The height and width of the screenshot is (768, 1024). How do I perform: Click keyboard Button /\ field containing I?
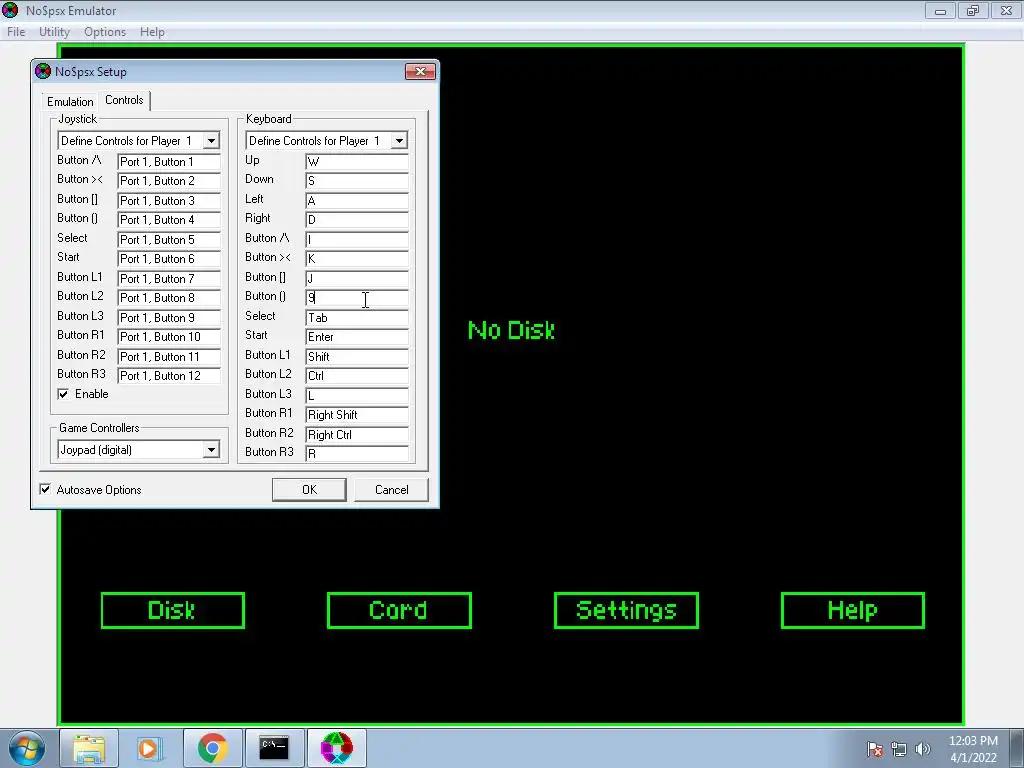pyautogui.click(x=357, y=240)
